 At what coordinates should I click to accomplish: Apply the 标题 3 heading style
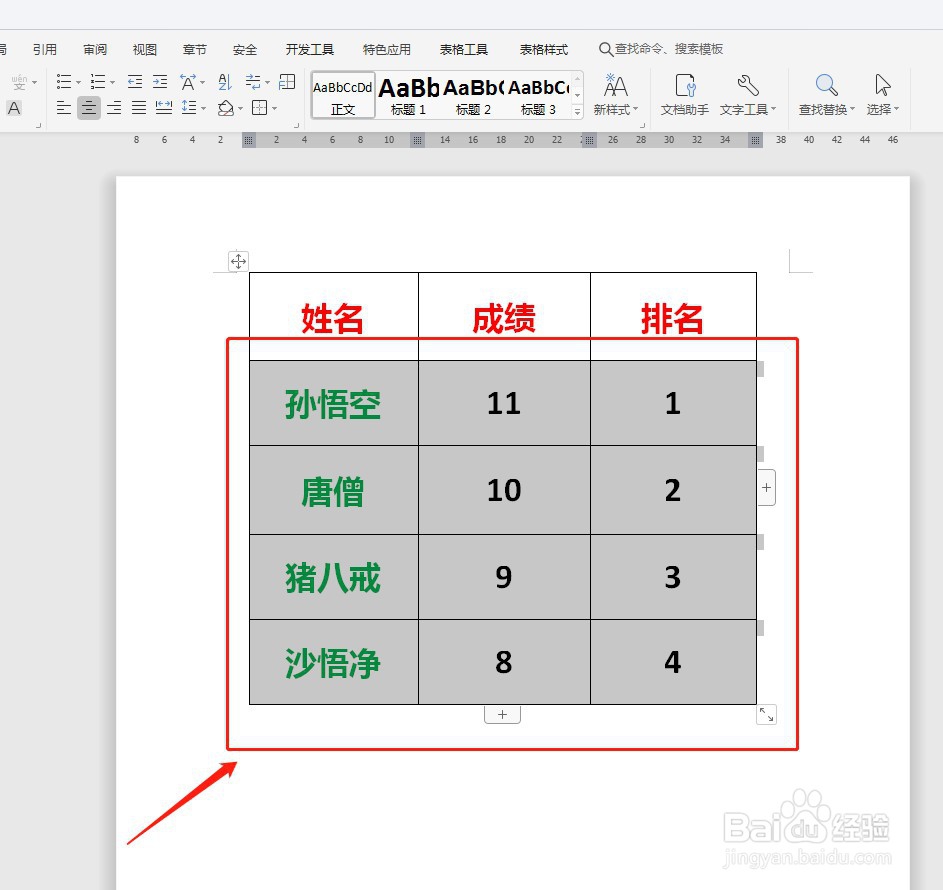click(538, 95)
